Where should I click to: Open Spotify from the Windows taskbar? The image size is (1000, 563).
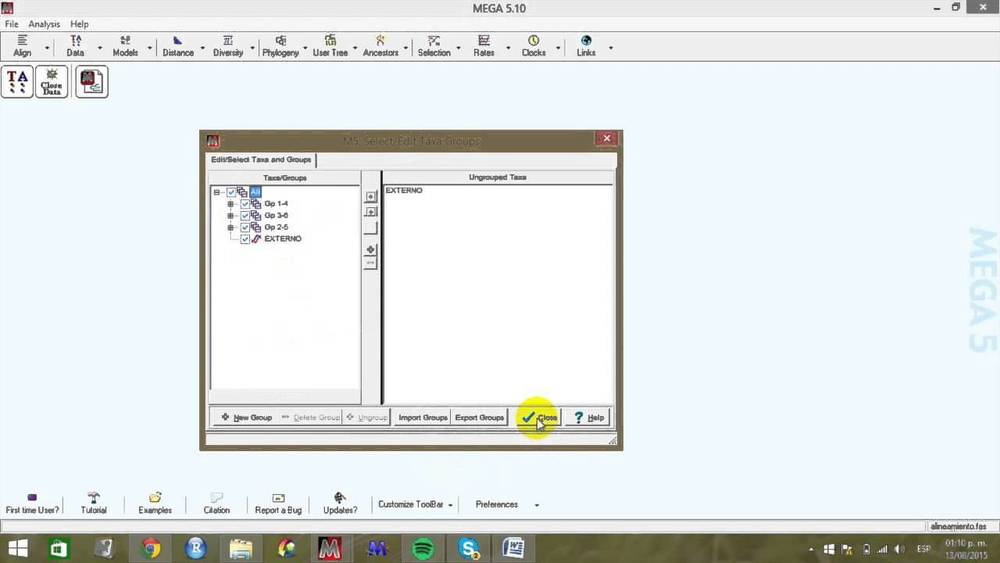[423, 548]
